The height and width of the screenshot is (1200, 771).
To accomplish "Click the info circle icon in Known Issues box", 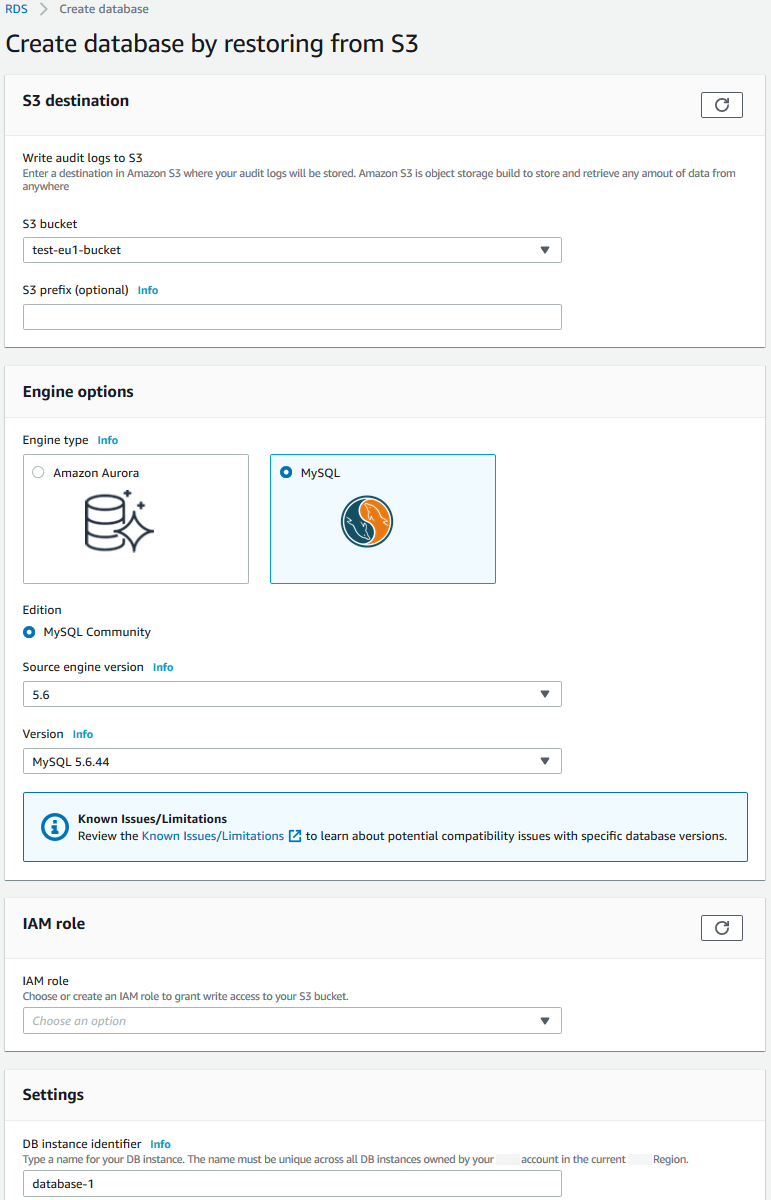I will click(x=53, y=827).
